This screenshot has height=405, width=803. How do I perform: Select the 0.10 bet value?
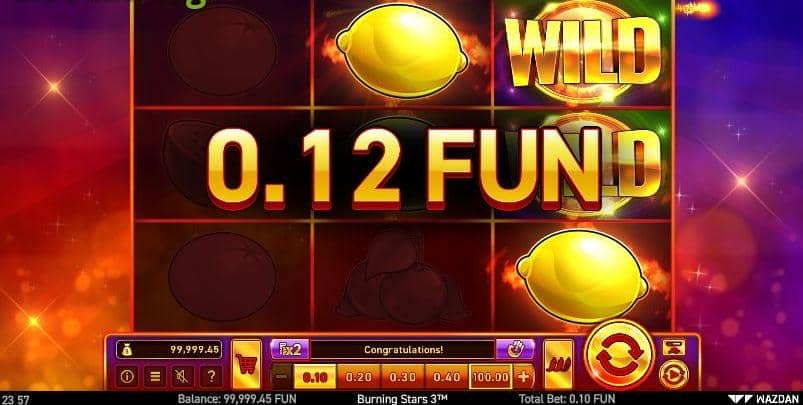click(x=315, y=377)
